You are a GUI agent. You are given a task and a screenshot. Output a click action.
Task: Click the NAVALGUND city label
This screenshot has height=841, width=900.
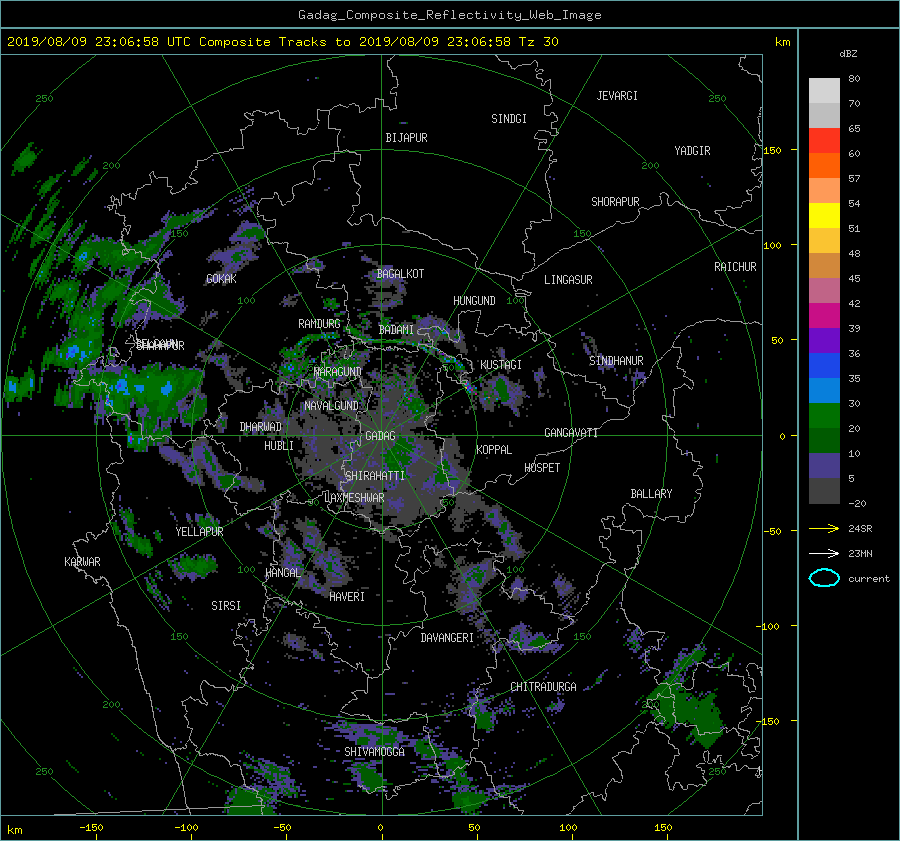coord(332,406)
